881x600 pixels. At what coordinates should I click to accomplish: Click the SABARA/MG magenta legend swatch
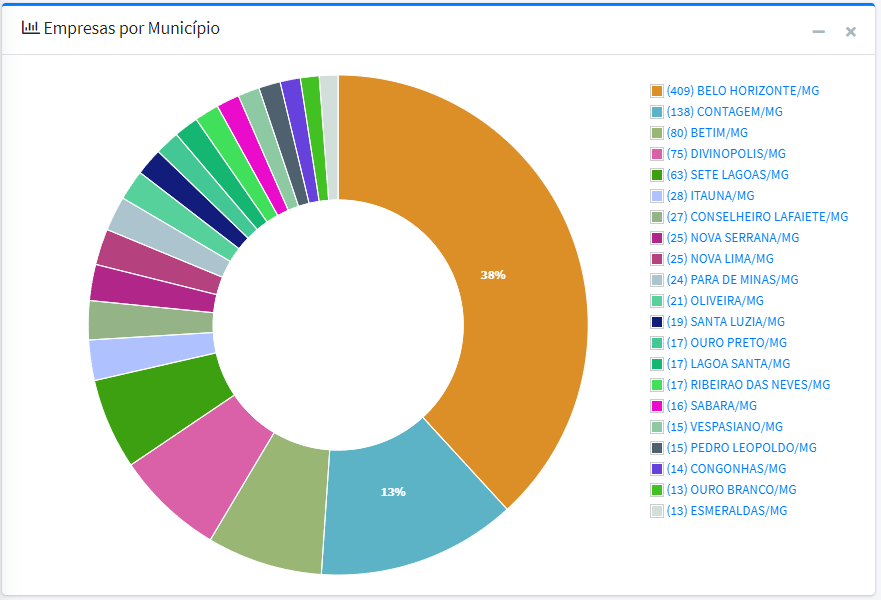tap(657, 406)
